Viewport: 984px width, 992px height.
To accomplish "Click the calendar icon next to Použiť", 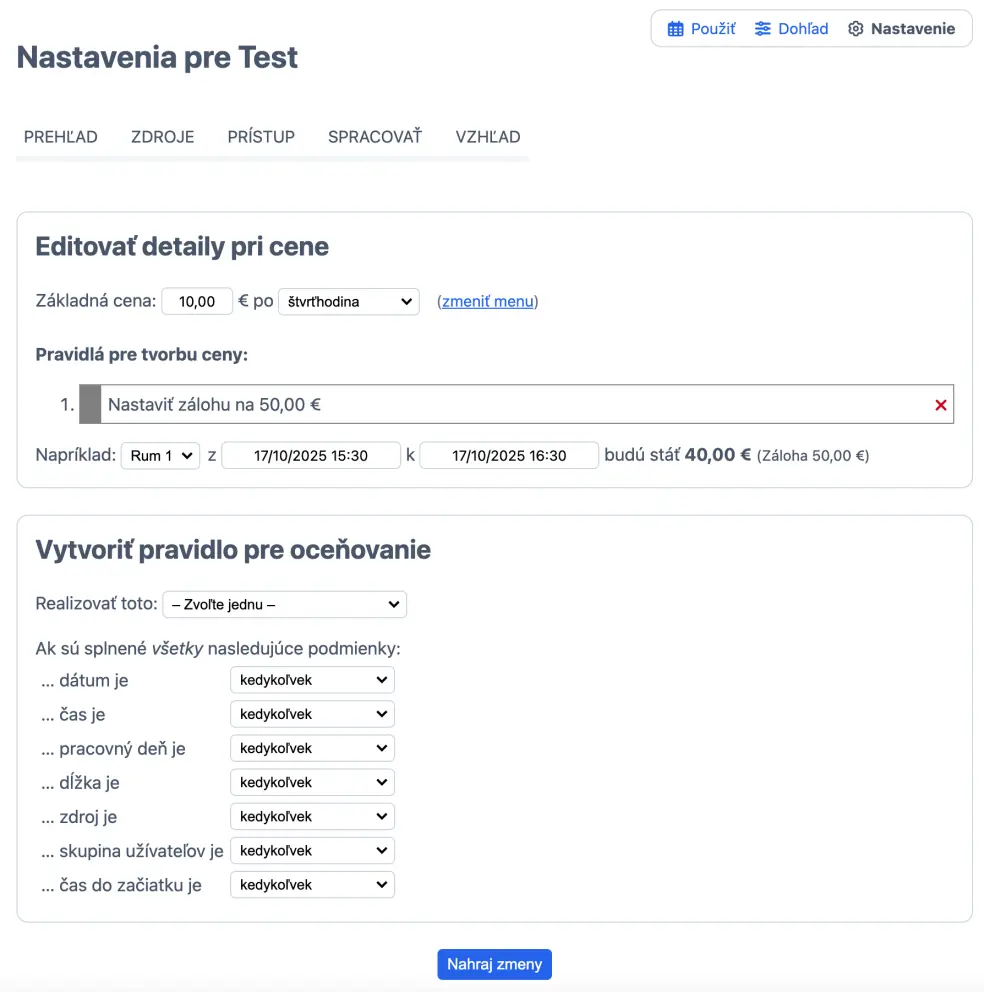I will 676,29.
